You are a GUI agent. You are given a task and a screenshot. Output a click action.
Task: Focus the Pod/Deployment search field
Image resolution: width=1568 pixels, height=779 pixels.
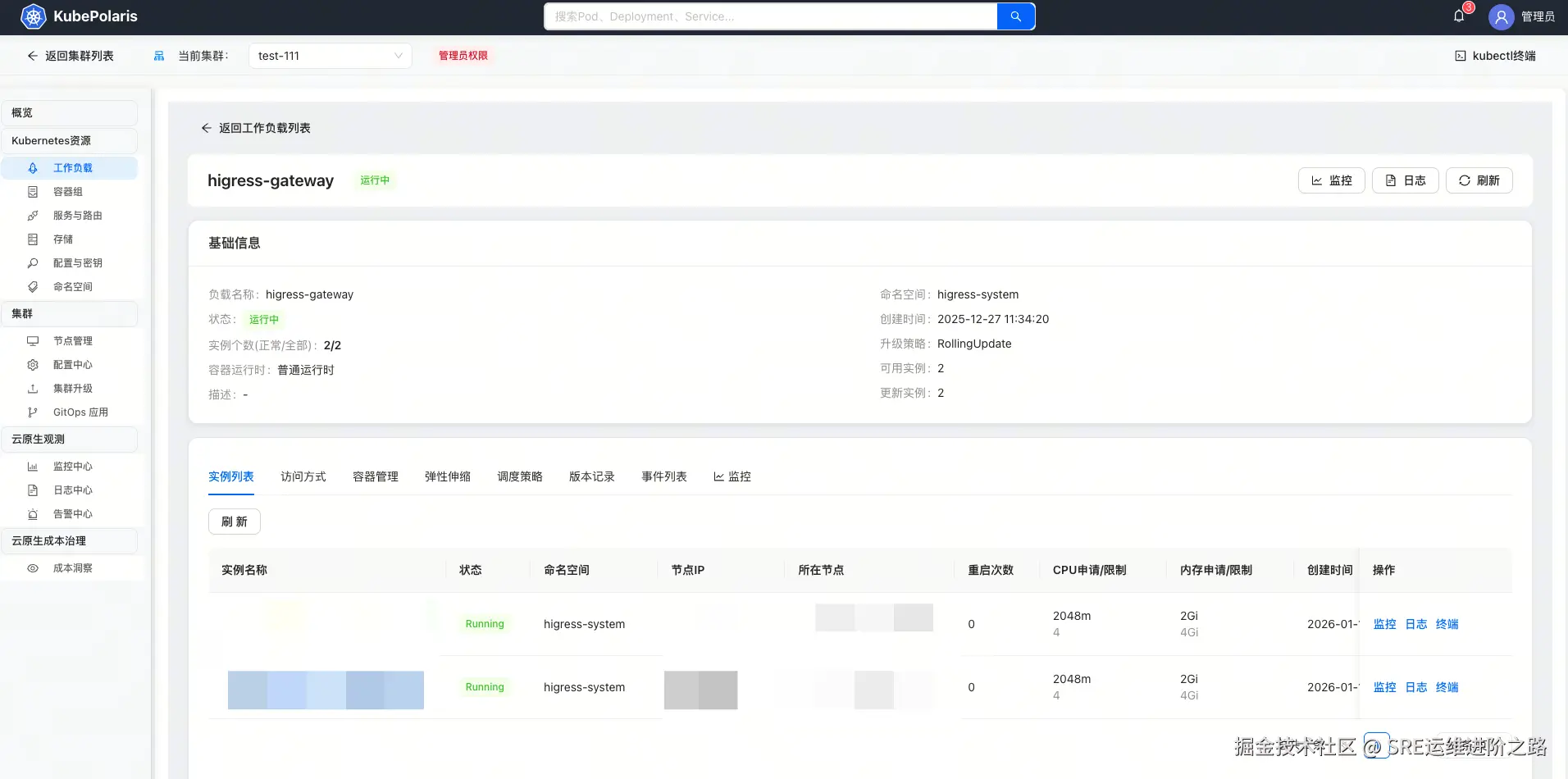(x=771, y=16)
